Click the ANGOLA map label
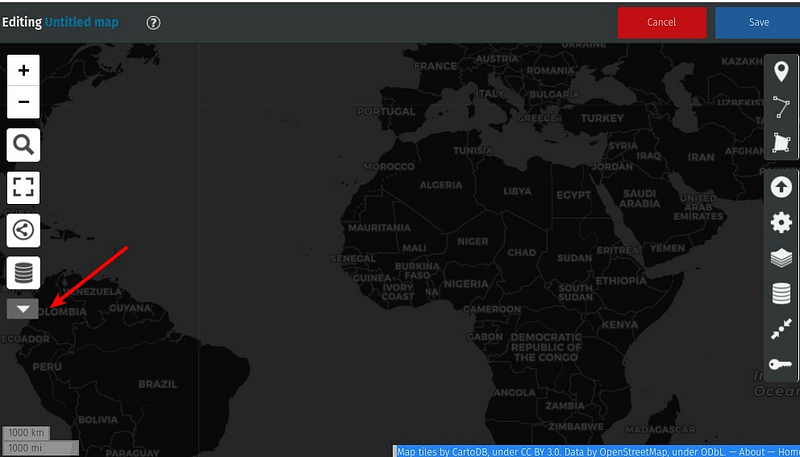This screenshot has height=457, width=800. click(x=514, y=393)
